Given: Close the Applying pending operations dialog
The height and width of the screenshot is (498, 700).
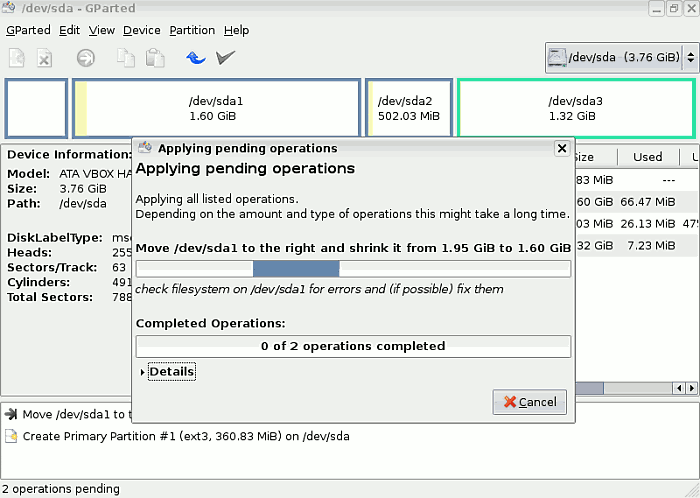Looking at the screenshot, I should tap(561, 148).
